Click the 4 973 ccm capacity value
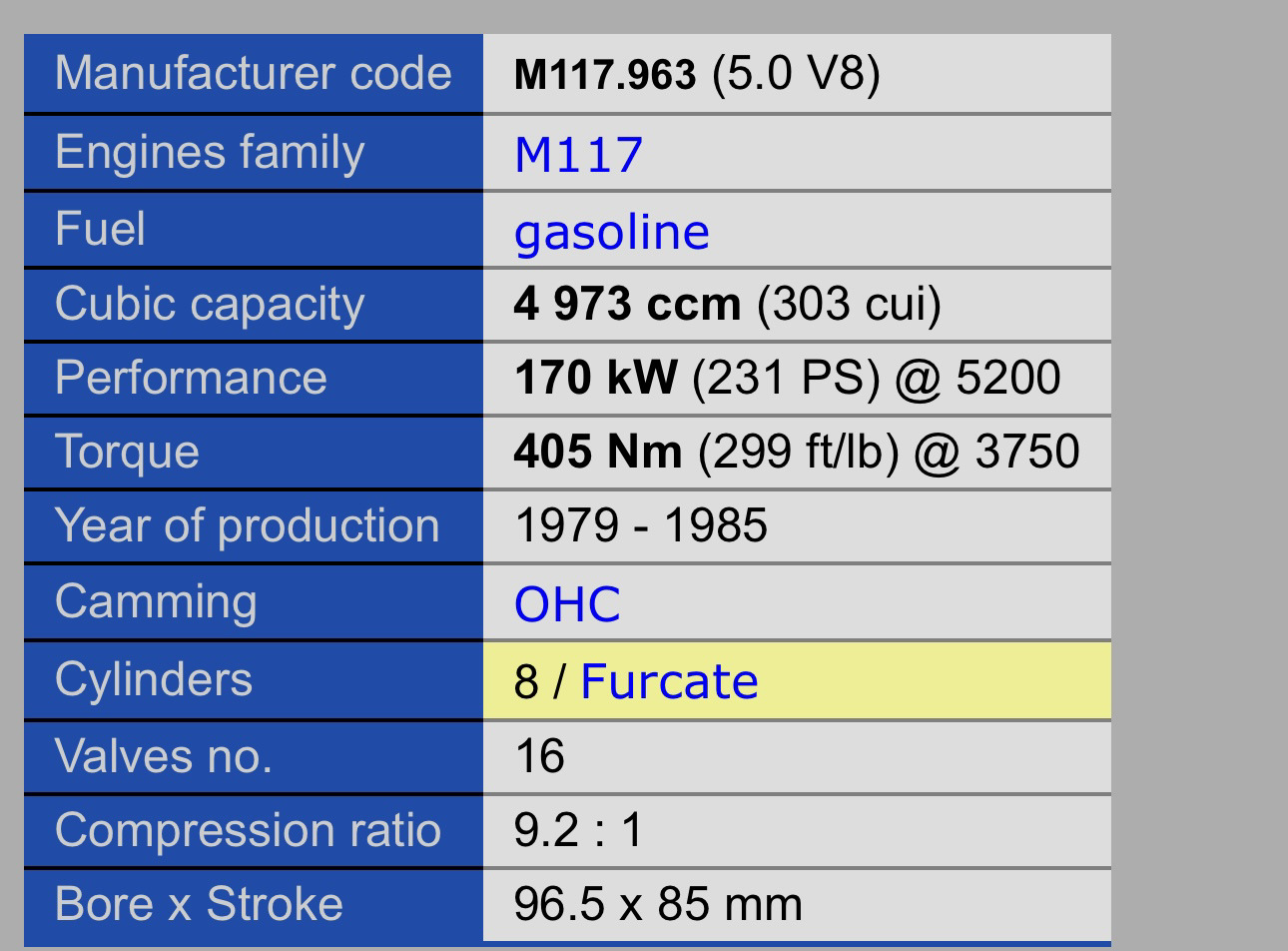 pyautogui.click(x=627, y=304)
